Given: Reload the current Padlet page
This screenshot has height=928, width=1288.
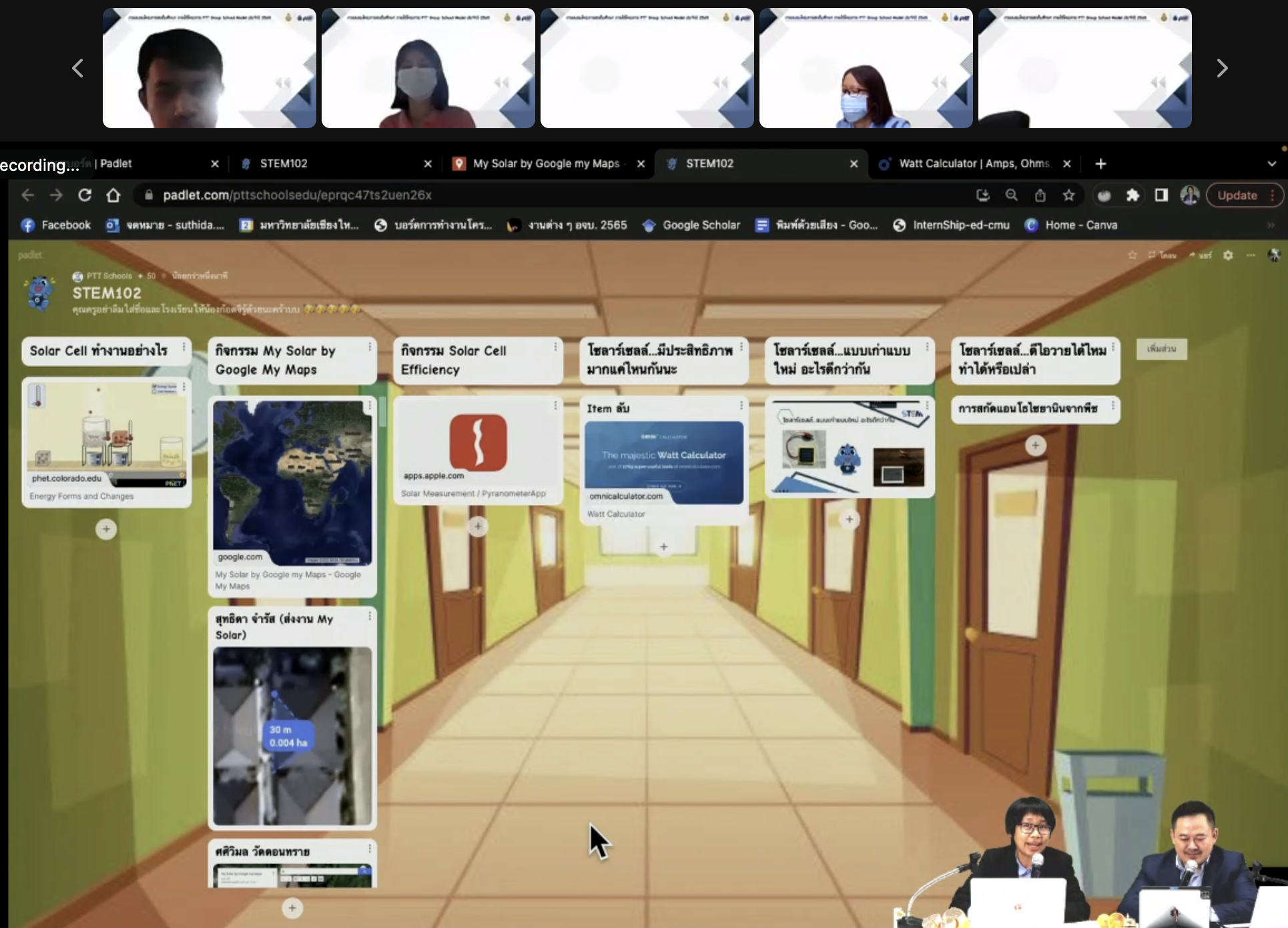Looking at the screenshot, I should click(85, 195).
